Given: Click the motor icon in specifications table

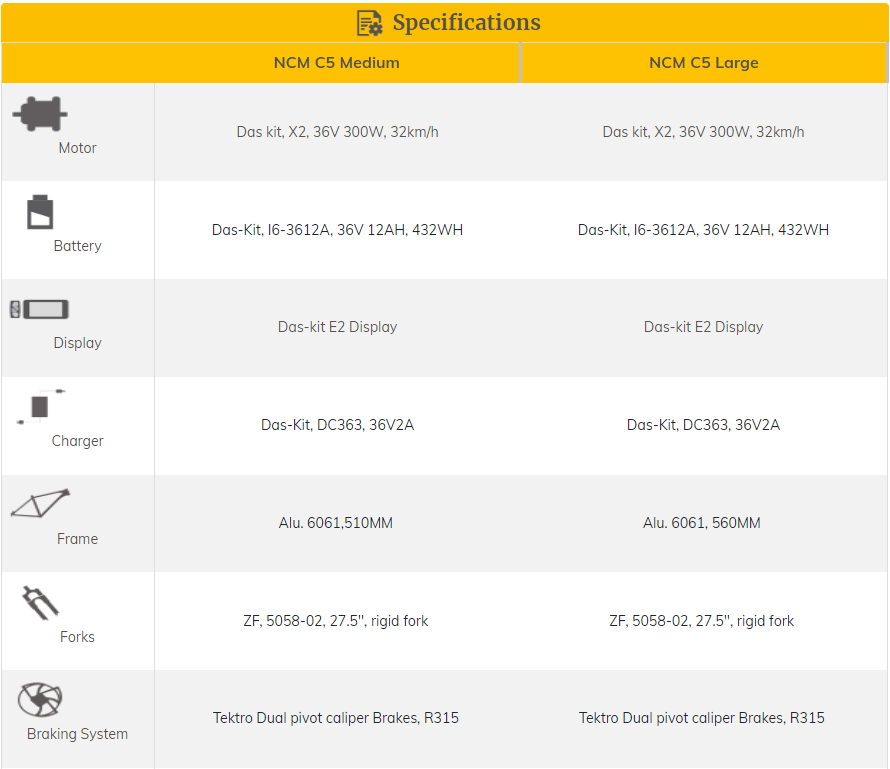Looking at the screenshot, I should [x=40, y=113].
